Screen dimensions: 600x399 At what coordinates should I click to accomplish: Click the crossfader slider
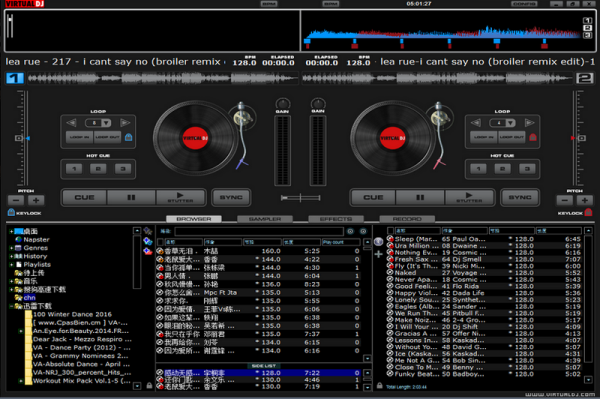tap(300, 198)
